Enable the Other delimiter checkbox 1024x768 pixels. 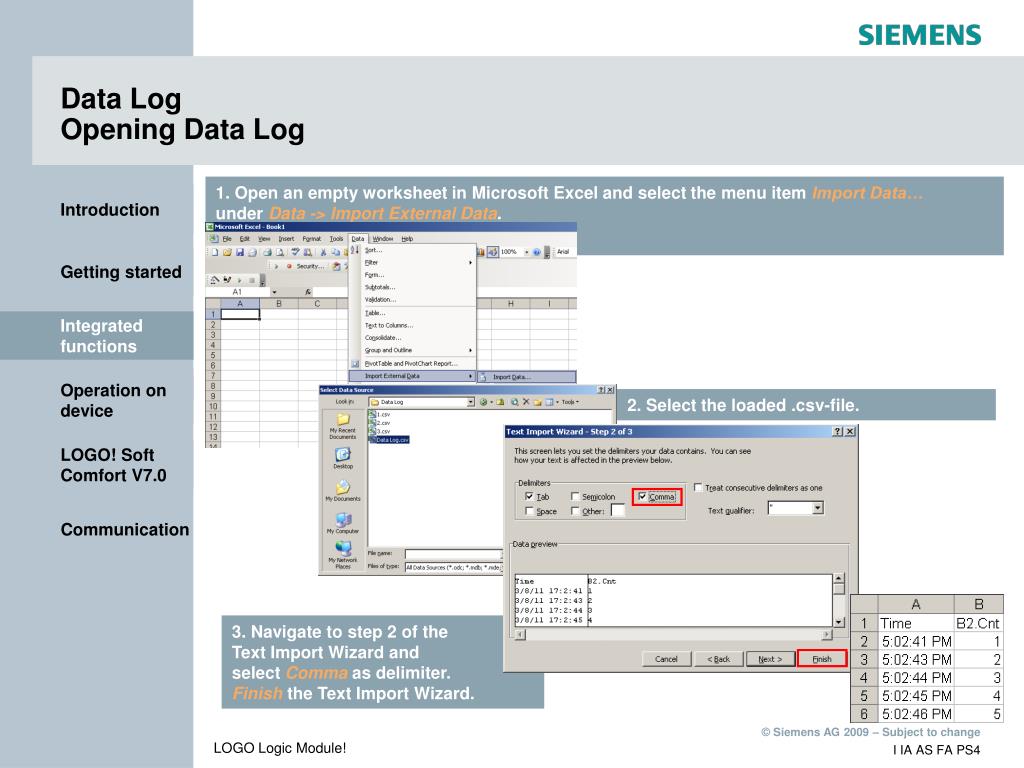coord(575,511)
